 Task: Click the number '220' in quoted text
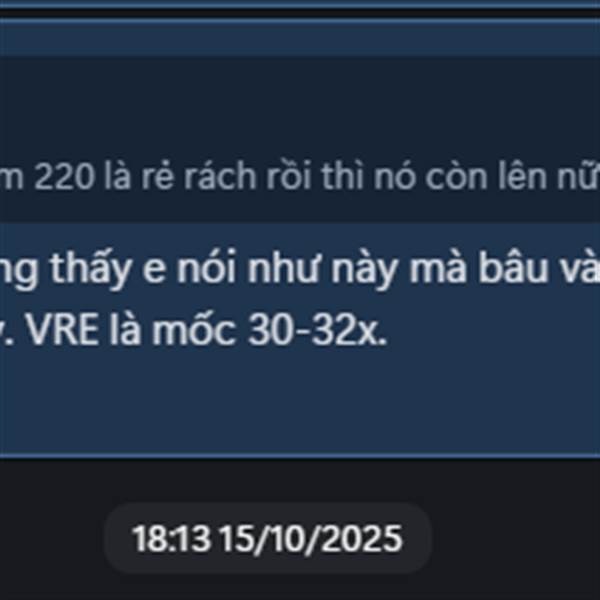[64, 177]
